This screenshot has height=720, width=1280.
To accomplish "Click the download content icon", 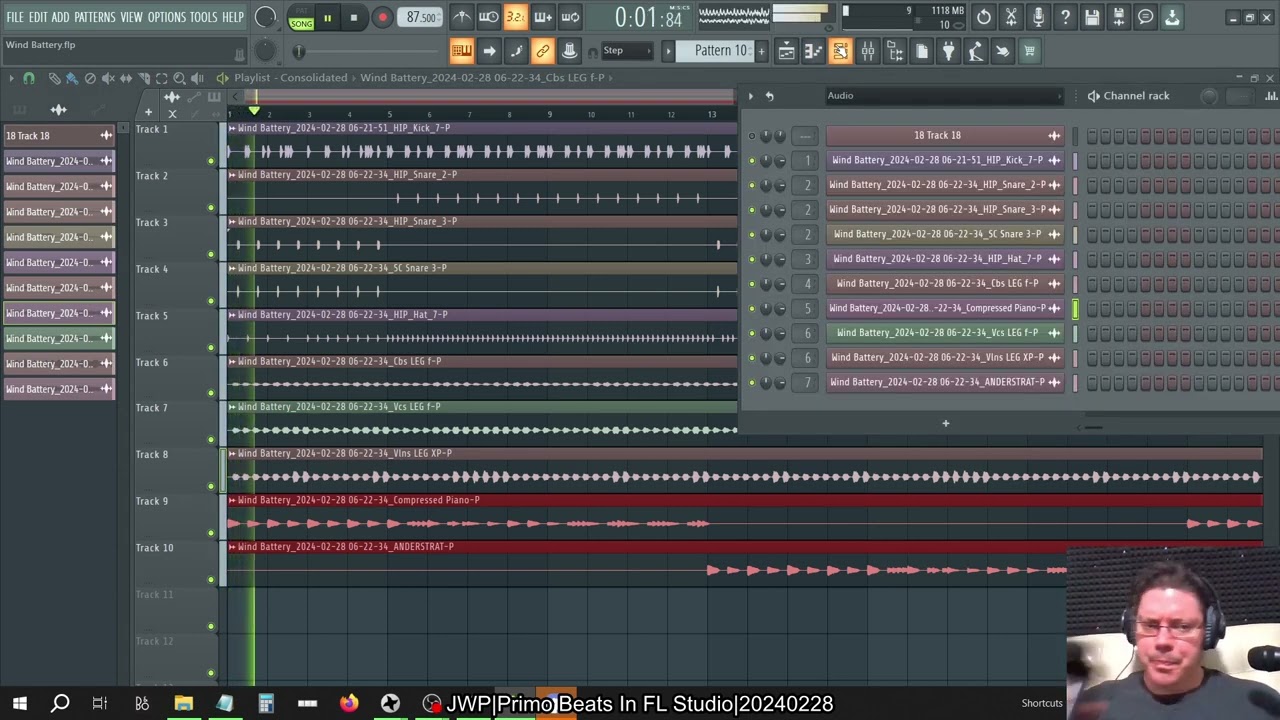I will pos(1173,17).
